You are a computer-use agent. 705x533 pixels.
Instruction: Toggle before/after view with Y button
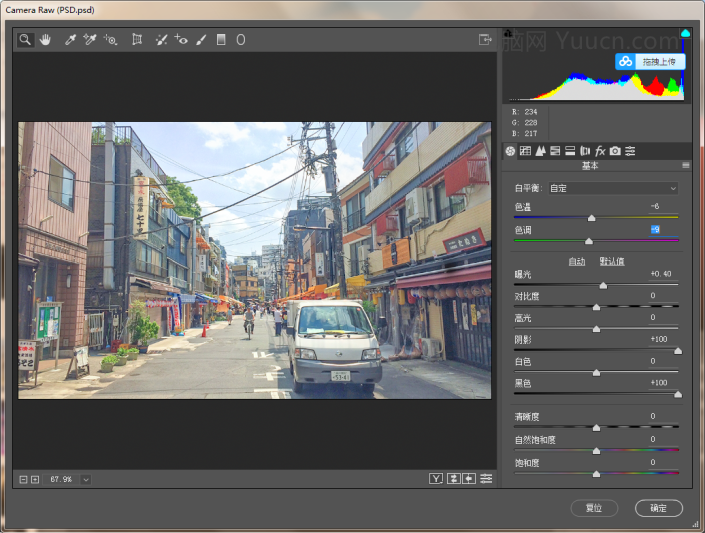pyautogui.click(x=436, y=479)
